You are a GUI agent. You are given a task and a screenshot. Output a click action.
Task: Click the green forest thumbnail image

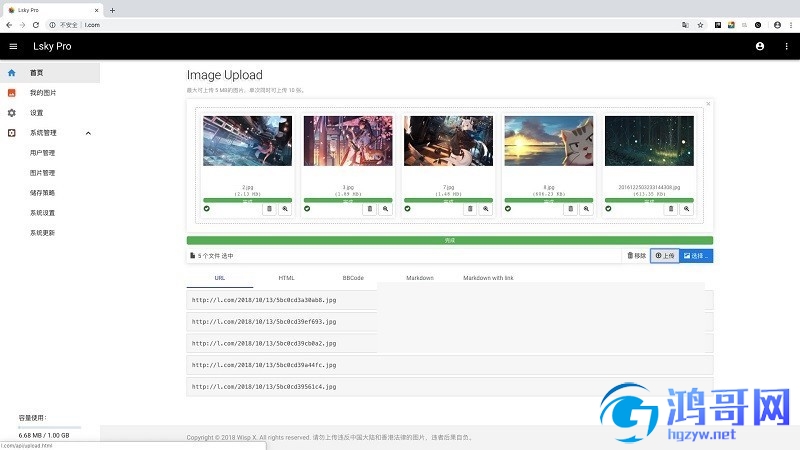(x=649, y=141)
